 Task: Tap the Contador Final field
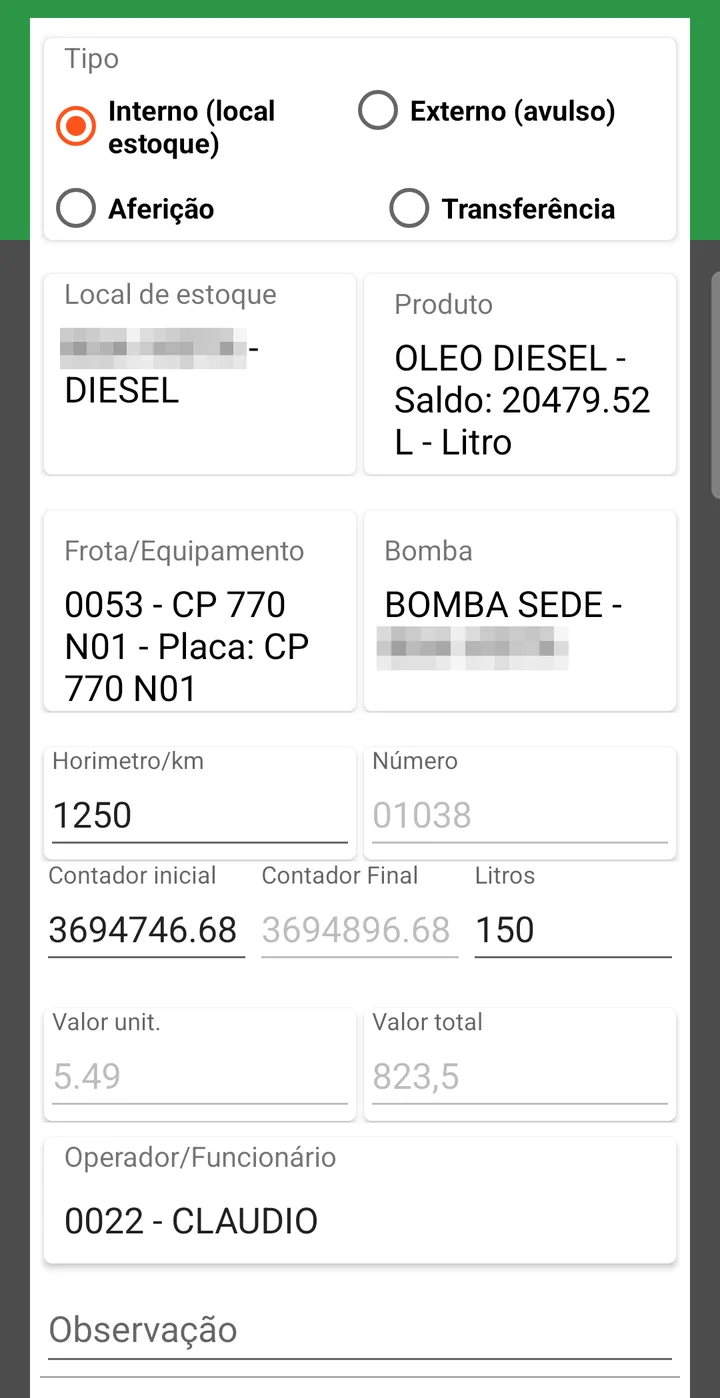pyautogui.click(x=360, y=931)
